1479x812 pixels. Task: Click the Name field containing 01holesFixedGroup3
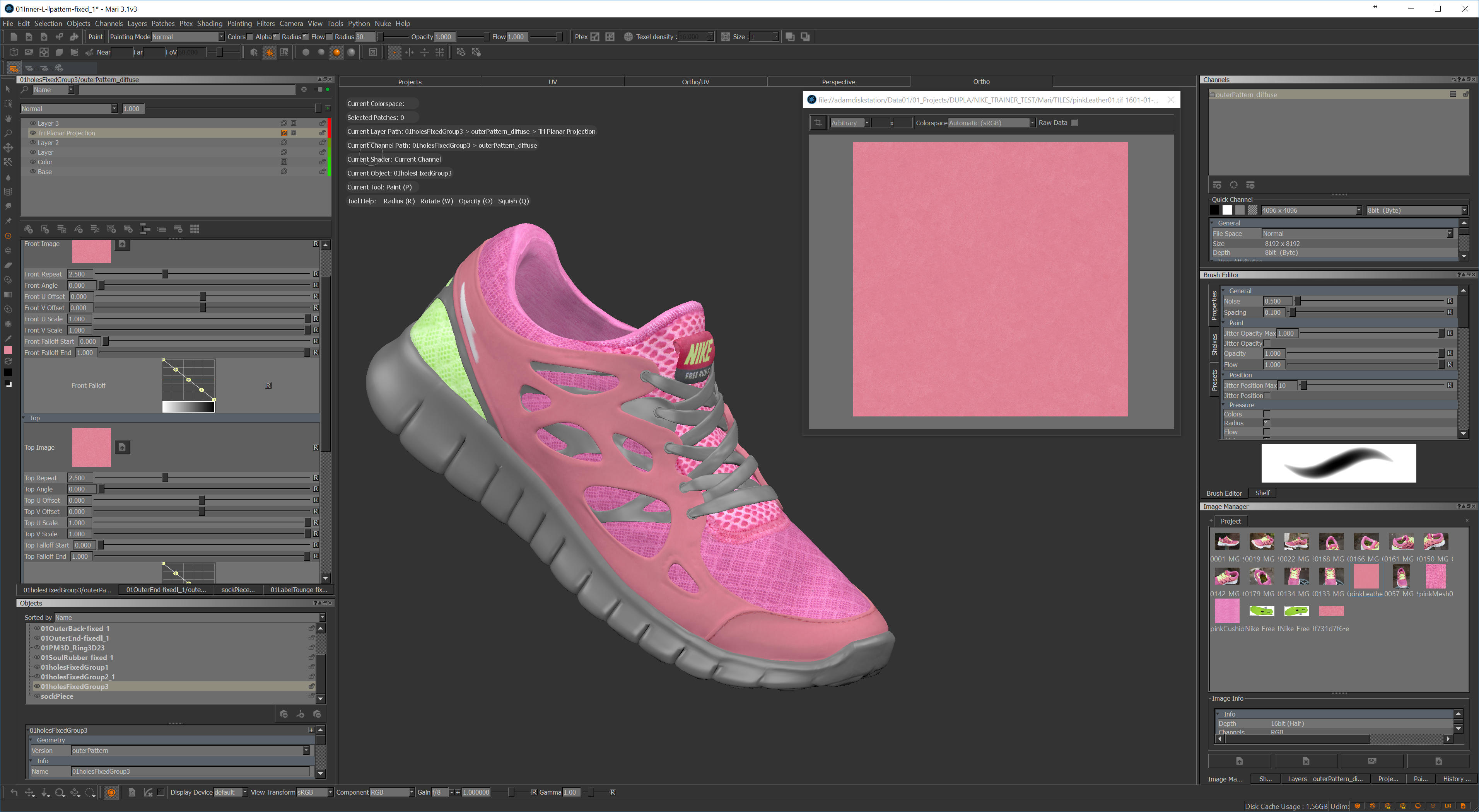tap(191, 771)
